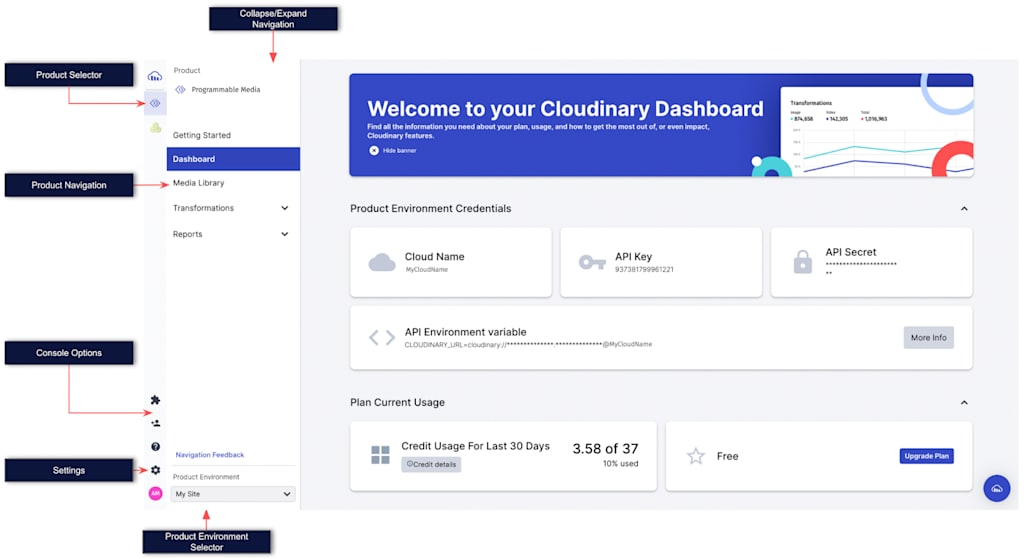Open the pink user avatar

155,493
